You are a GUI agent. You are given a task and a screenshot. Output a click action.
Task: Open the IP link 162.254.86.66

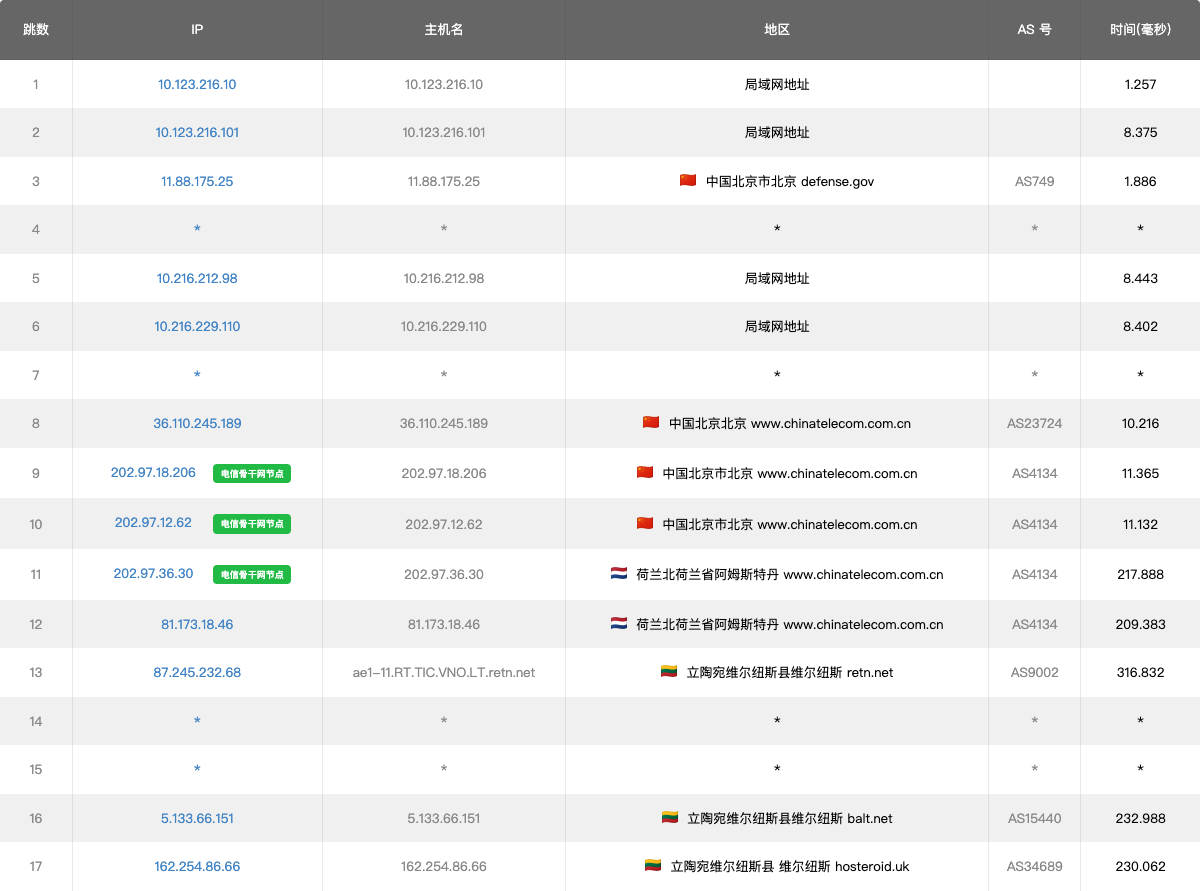pos(197,867)
